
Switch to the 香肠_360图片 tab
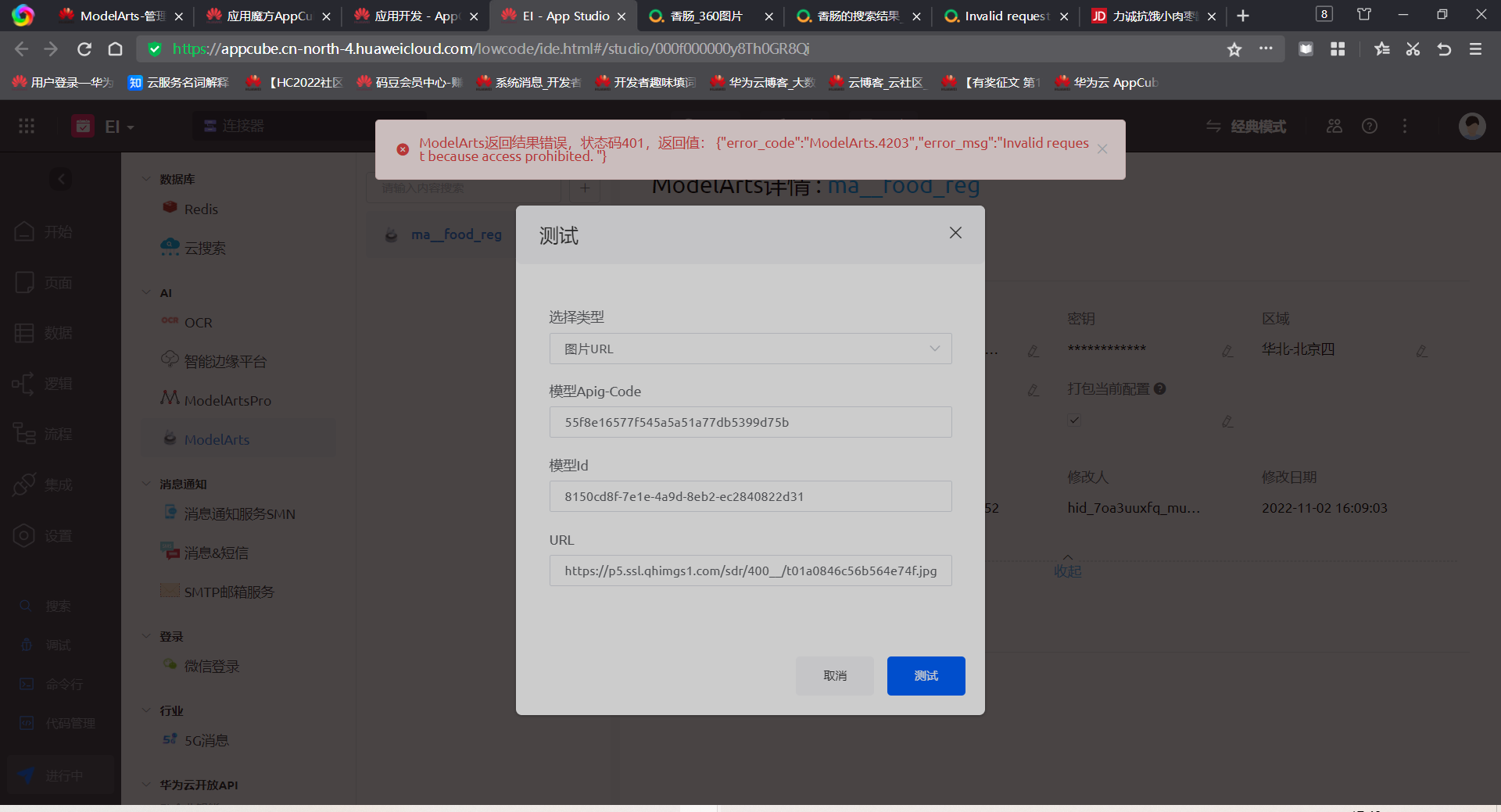pos(711,16)
